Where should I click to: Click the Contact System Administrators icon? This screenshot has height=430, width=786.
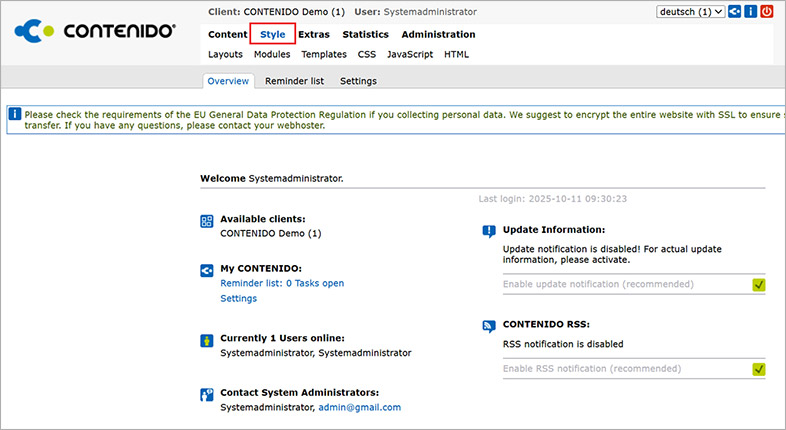[207, 395]
